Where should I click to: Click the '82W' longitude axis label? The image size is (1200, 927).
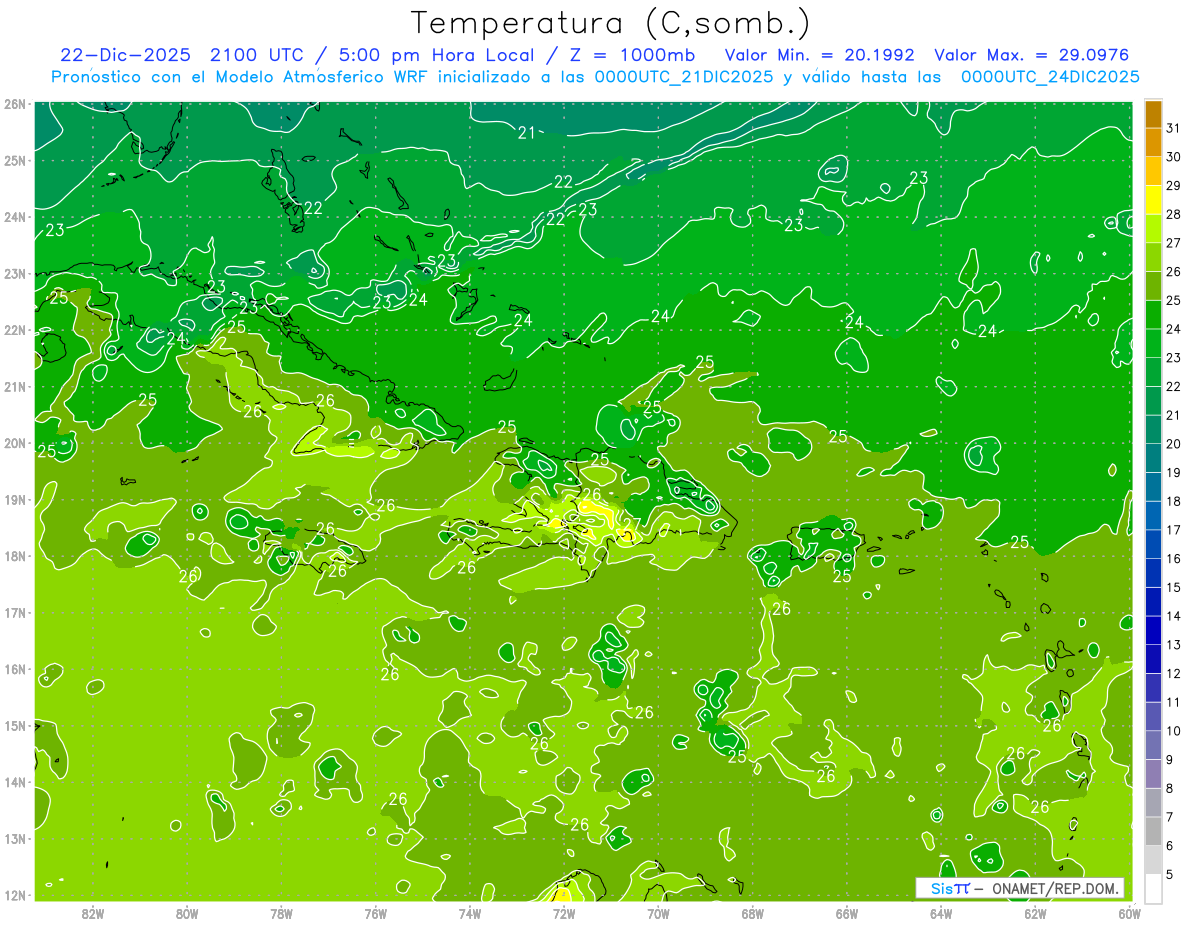93,913
